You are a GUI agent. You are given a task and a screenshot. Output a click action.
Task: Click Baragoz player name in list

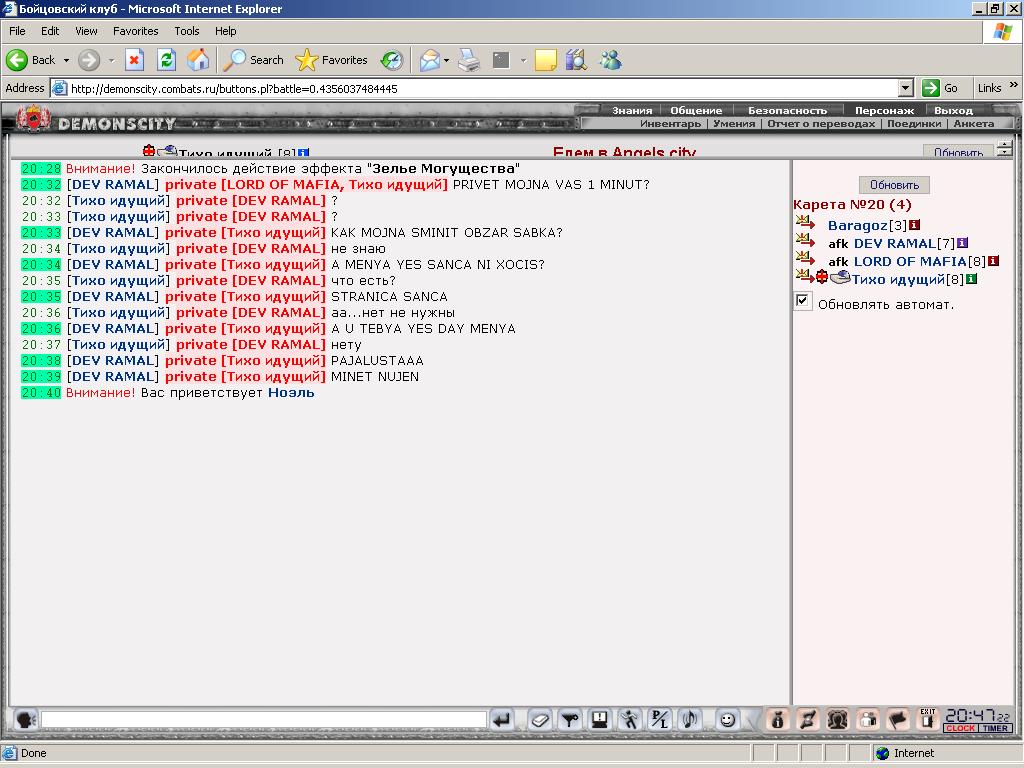pos(857,225)
